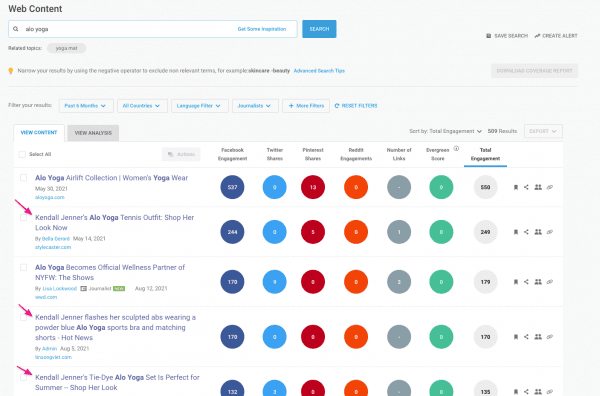
Task: Click the Download Coverage Report button
Action: 535,71
